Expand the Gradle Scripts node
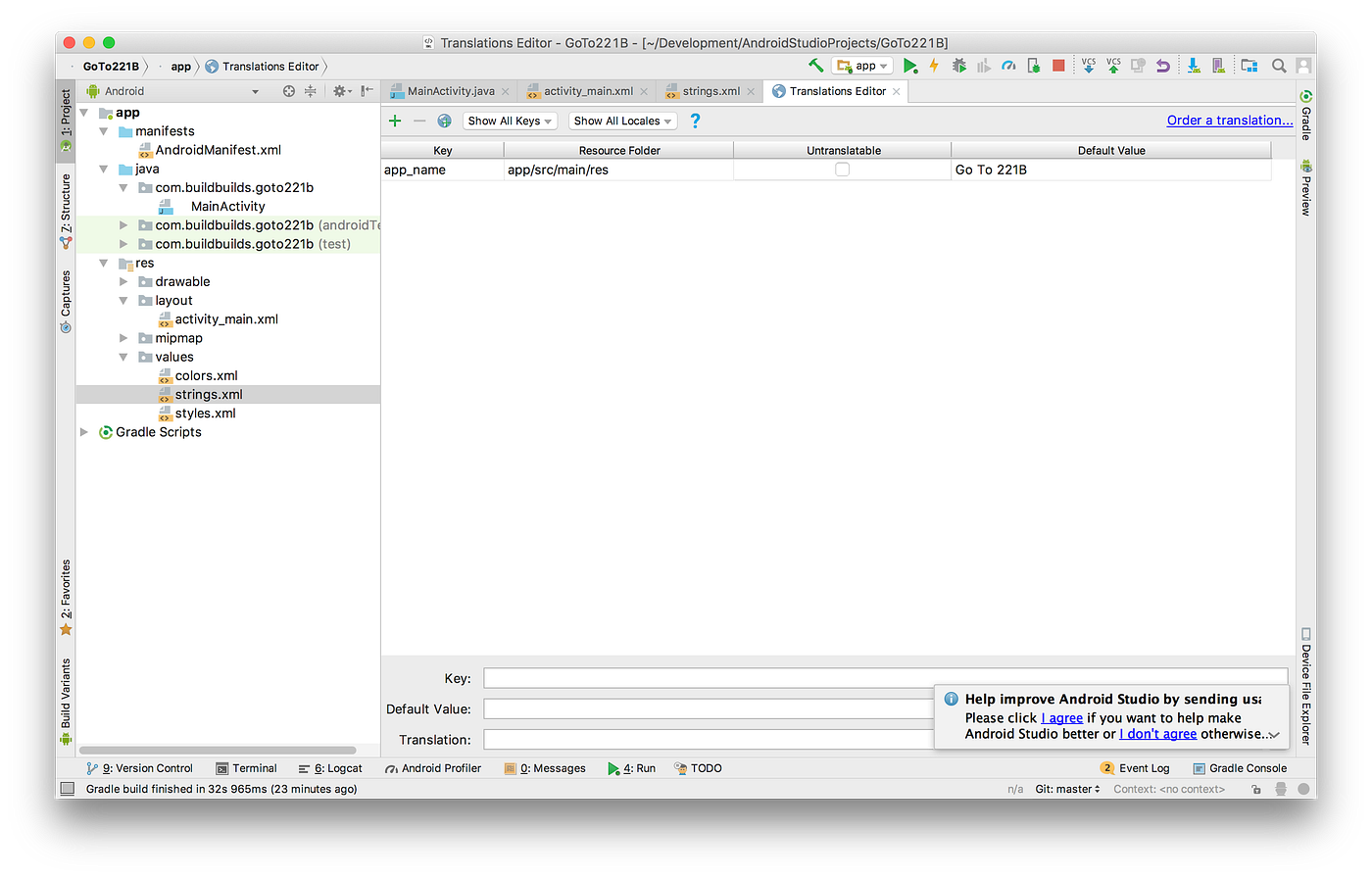Viewport: 1372px width, 878px height. coord(83,431)
